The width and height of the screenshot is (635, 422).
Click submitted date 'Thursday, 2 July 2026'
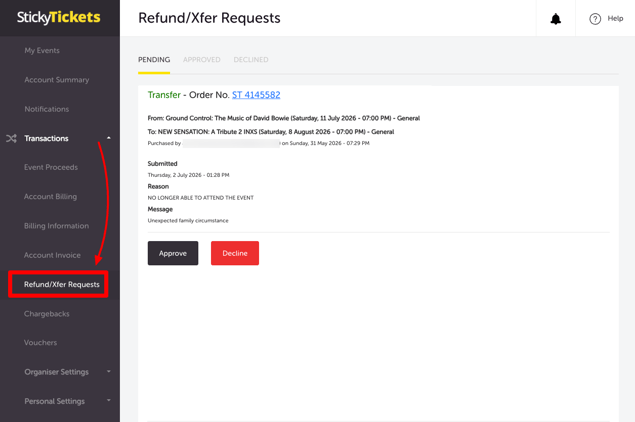coord(174,175)
